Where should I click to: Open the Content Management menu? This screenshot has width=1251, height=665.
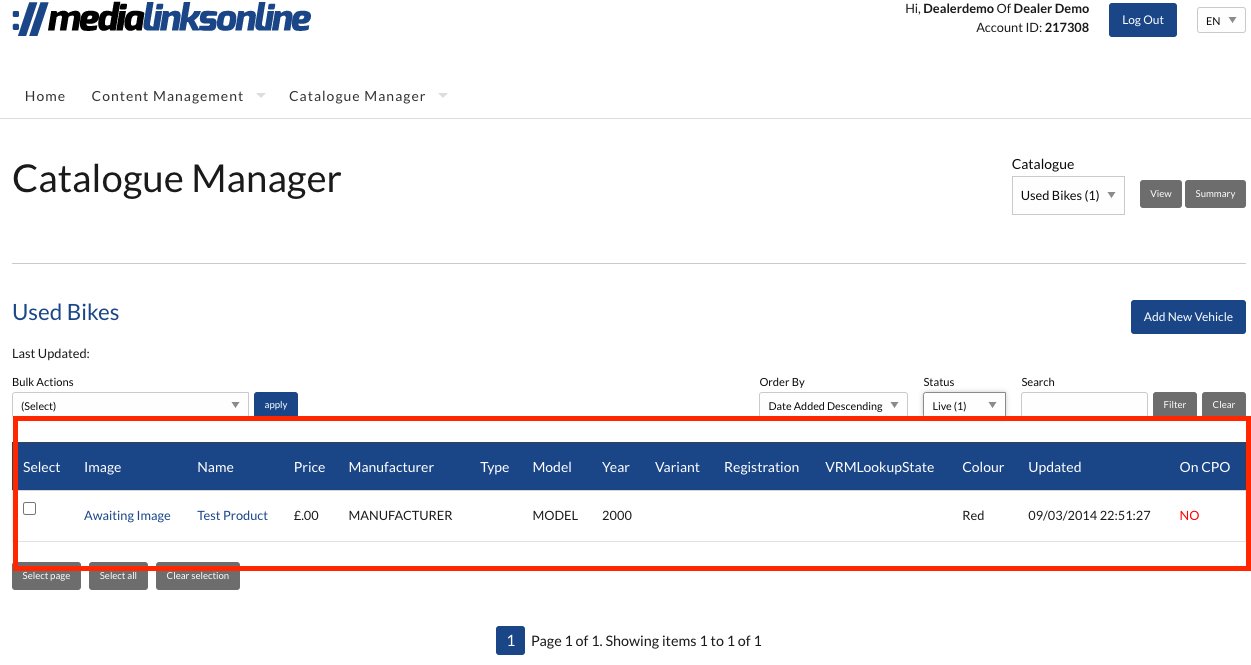(x=168, y=96)
